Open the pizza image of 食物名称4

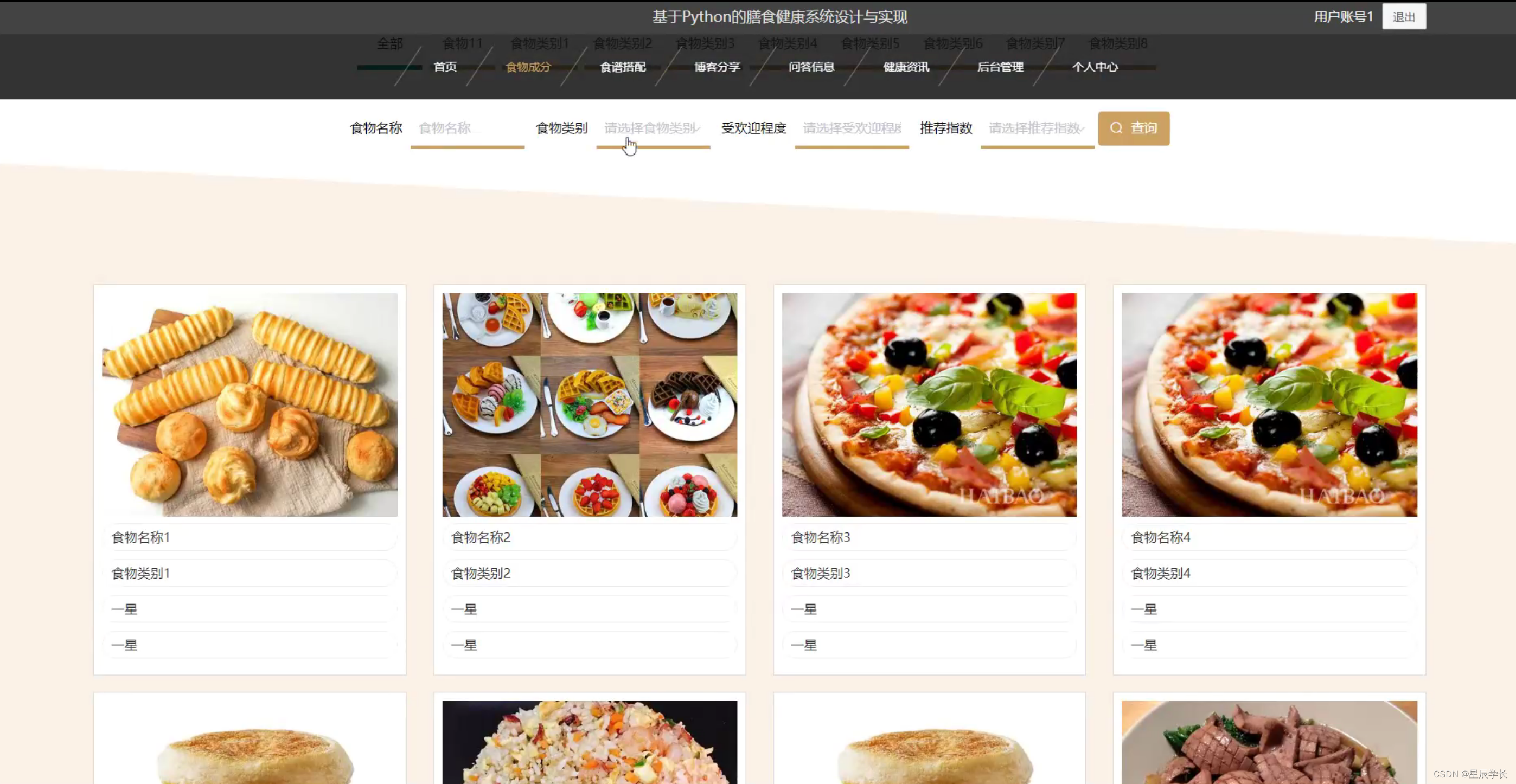pos(1269,404)
